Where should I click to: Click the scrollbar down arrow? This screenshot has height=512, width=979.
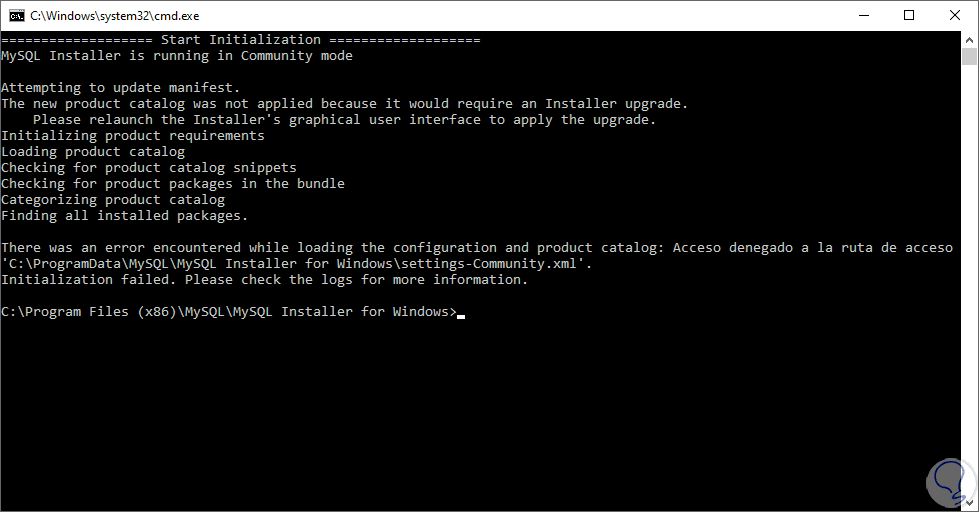(970, 503)
